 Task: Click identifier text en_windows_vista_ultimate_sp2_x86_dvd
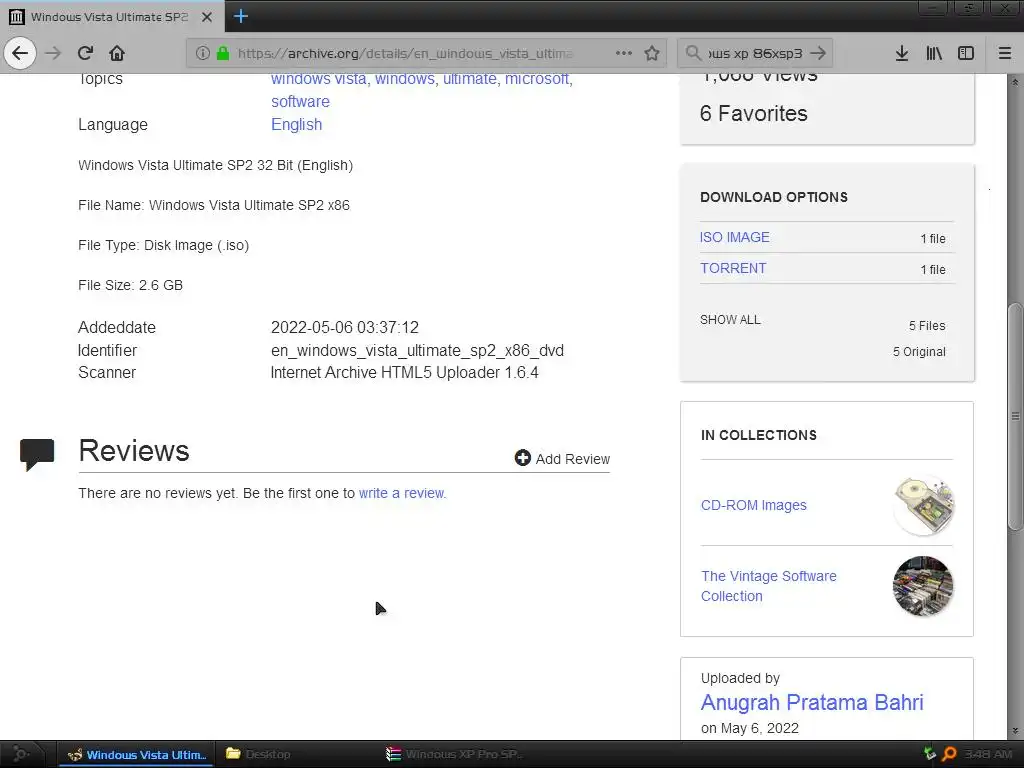(417, 351)
